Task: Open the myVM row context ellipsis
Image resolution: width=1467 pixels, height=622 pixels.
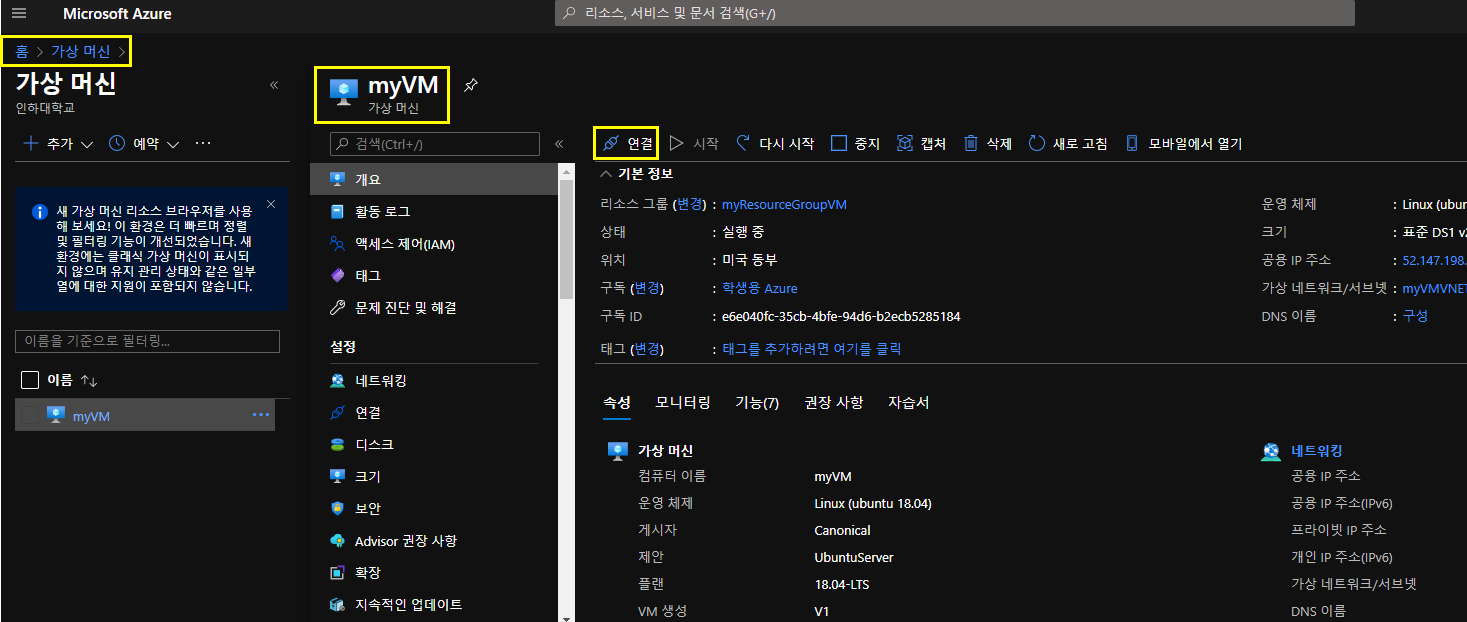Action: pos(261,415)
